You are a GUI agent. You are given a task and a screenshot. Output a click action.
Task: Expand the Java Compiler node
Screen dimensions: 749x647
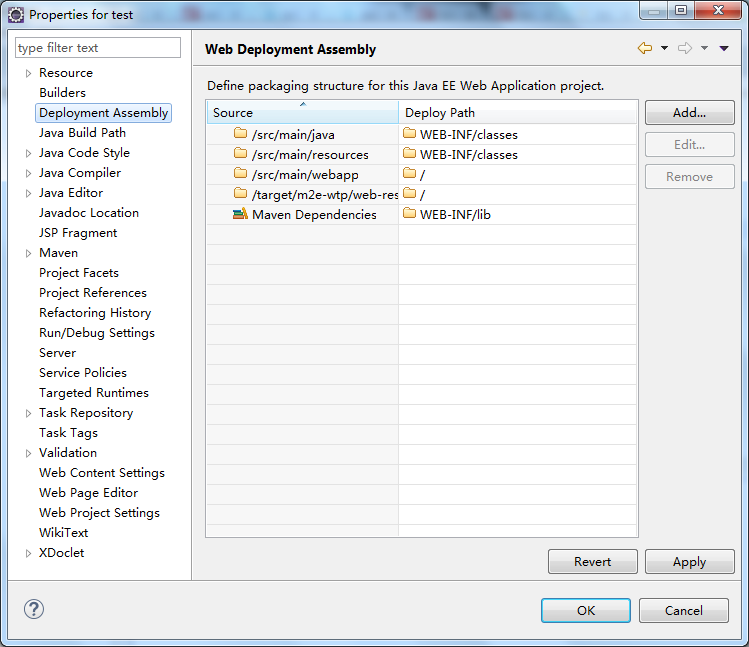(28, 173)
